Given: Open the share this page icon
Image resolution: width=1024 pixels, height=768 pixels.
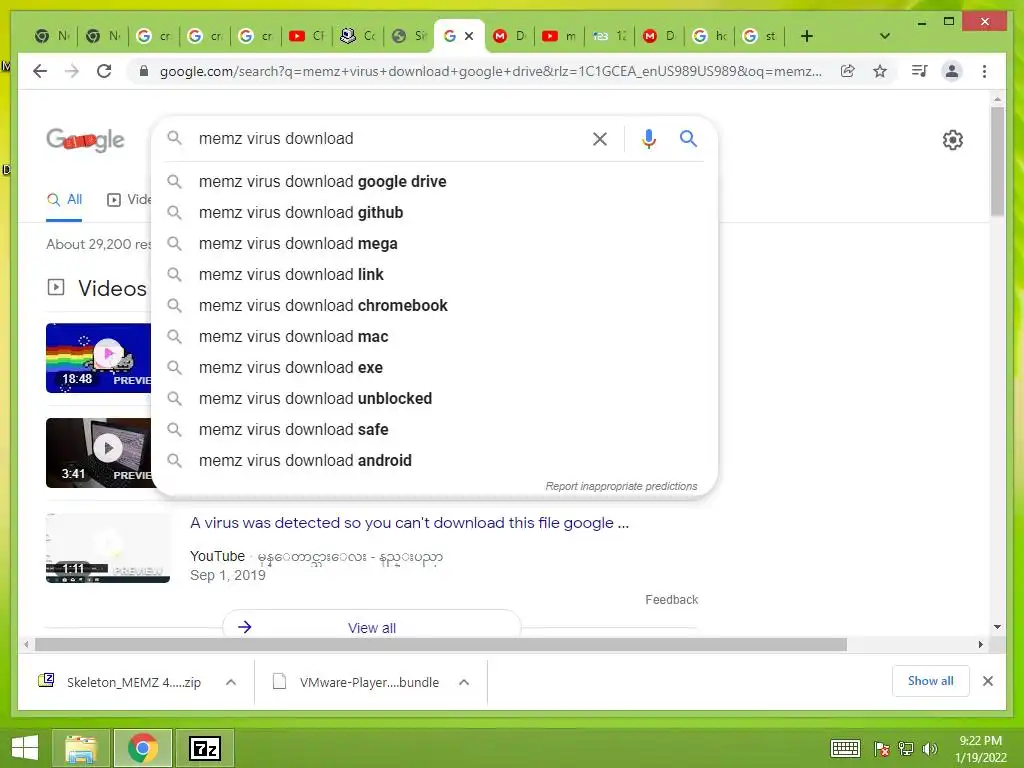Looking at the screenshot, I should [x=848, y=71].
